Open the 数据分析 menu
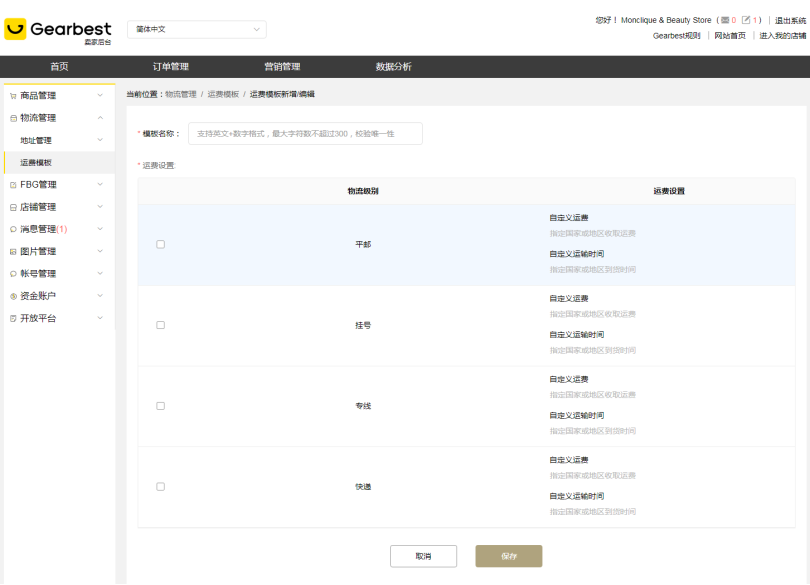Viewport: 810px width, 585px height. pos(395,65)
